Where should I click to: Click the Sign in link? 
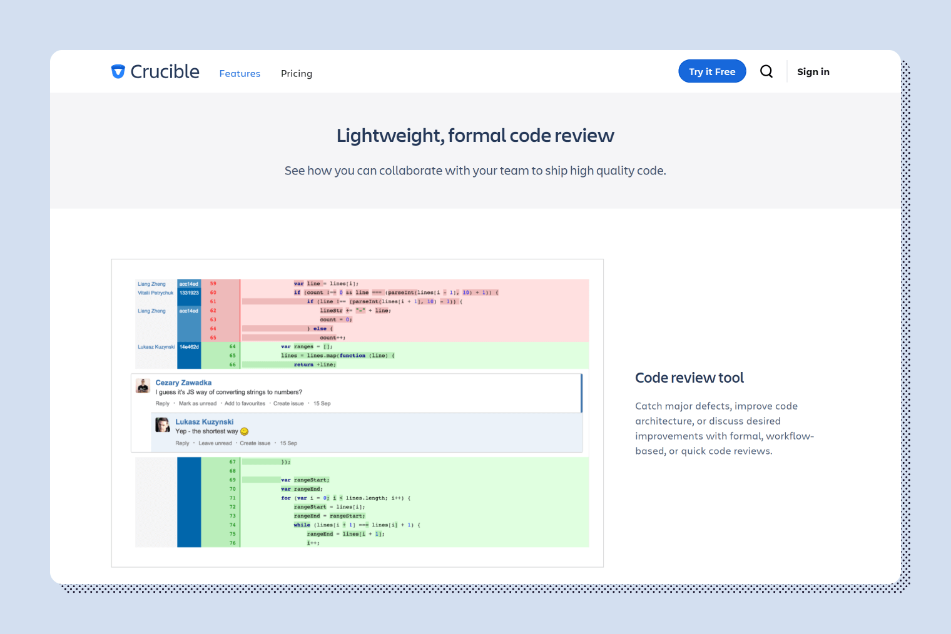(x=813, y=72)
